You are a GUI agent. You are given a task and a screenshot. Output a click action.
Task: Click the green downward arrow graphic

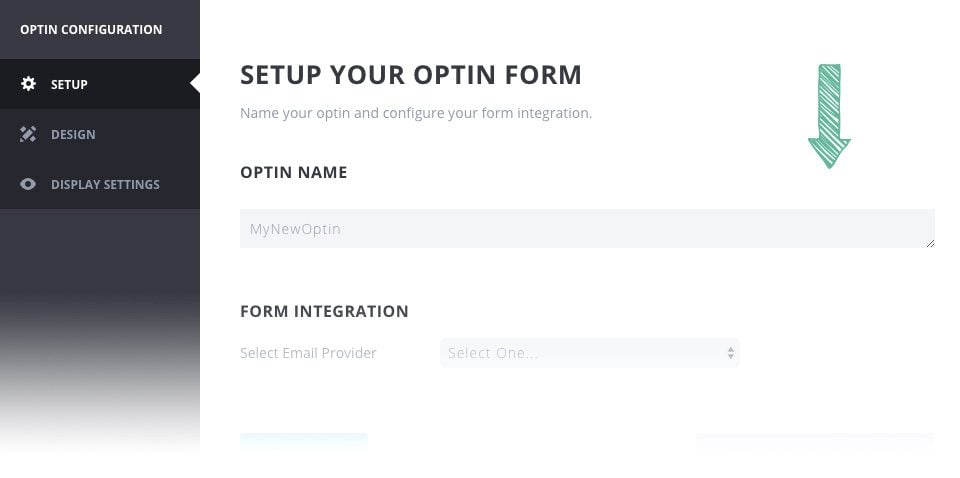click(x=829, y=116)
